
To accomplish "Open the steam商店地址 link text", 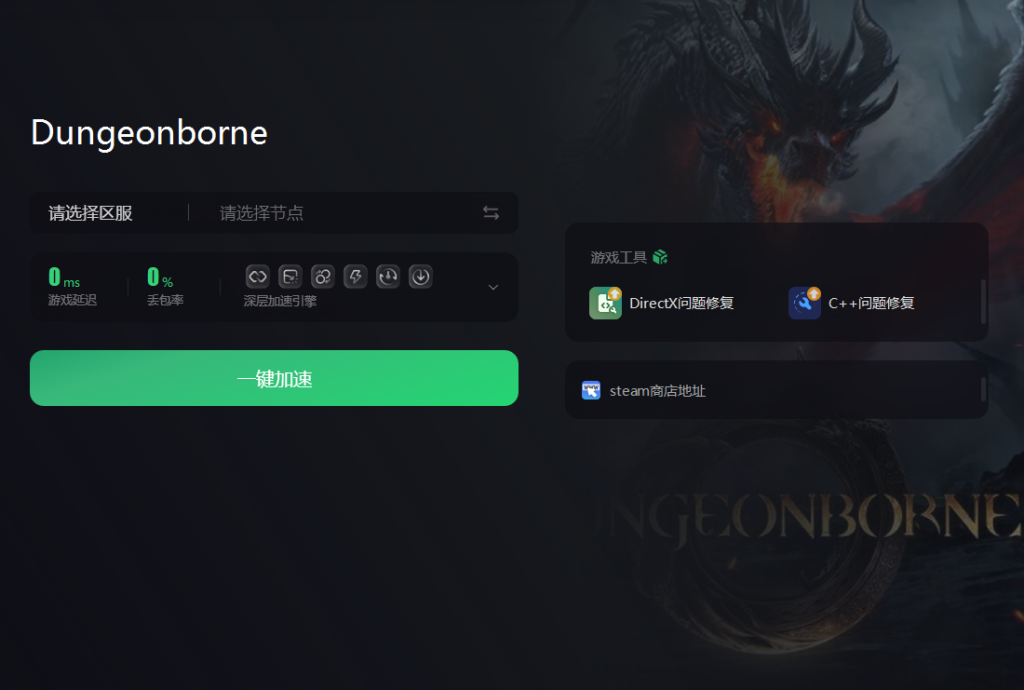I will click(x=658, y=391).
